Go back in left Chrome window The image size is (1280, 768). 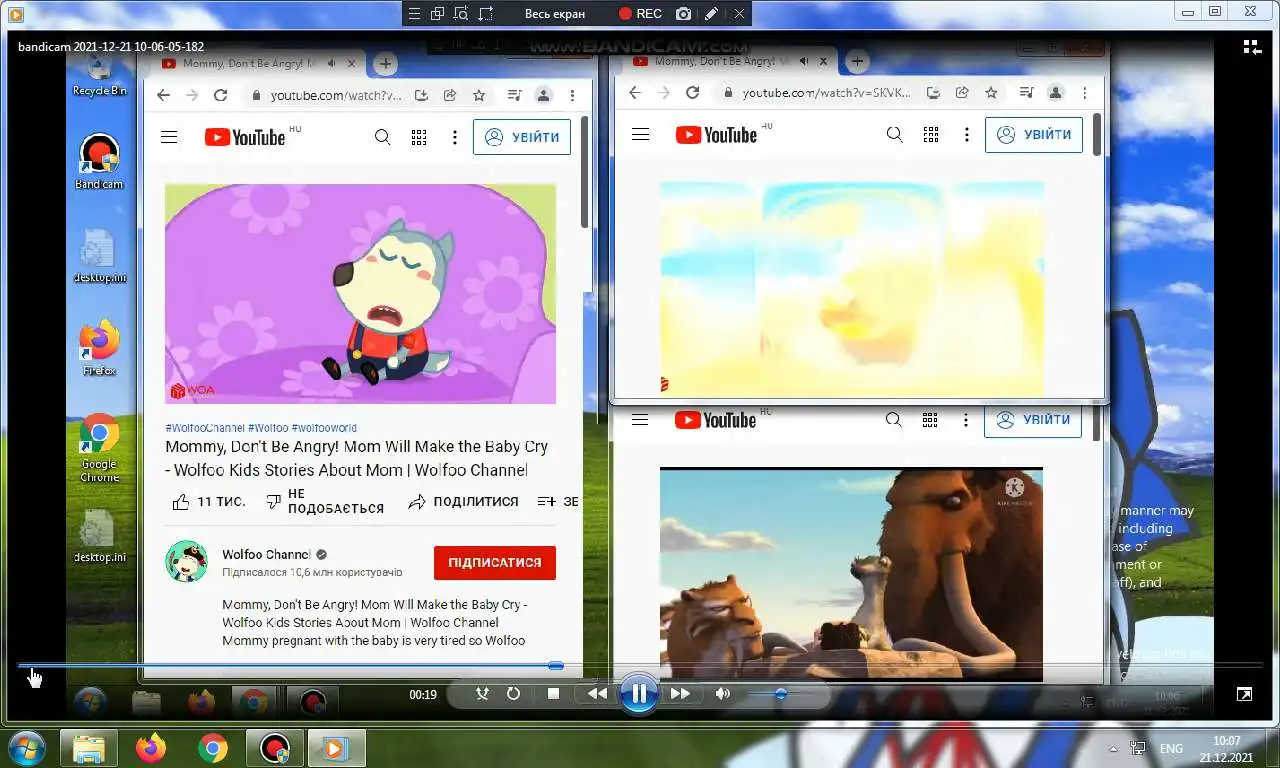click(164, 95)
